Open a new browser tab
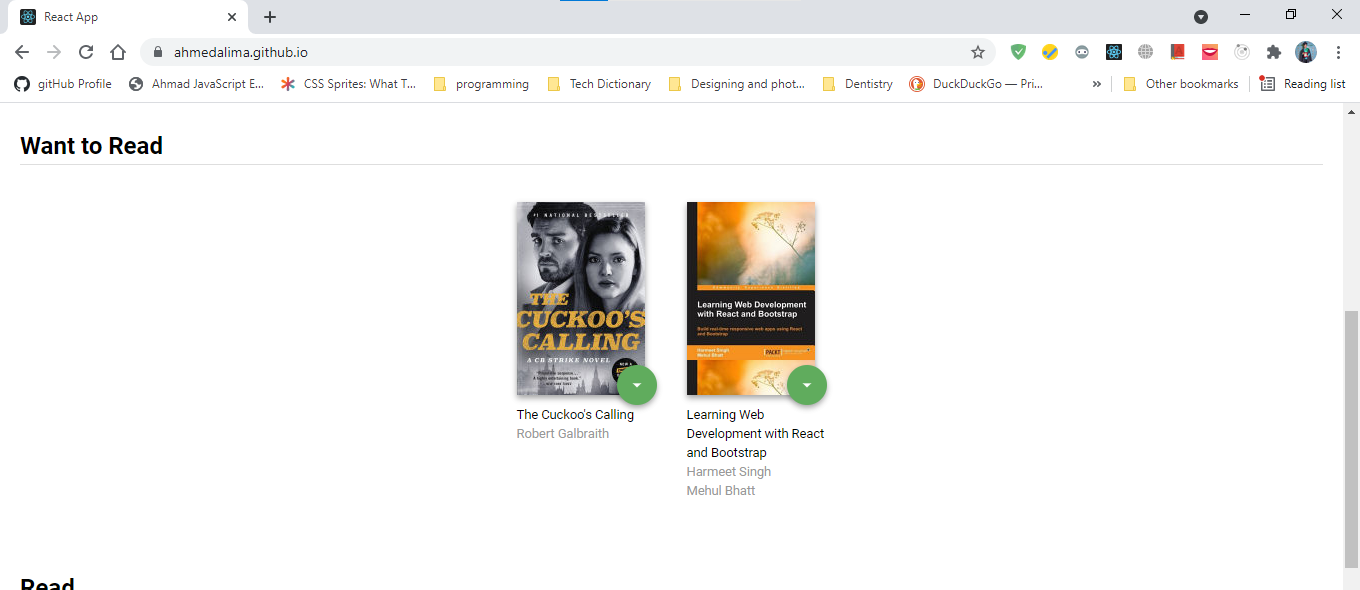This screenshot has height=590, width=1360. (270, 17)
